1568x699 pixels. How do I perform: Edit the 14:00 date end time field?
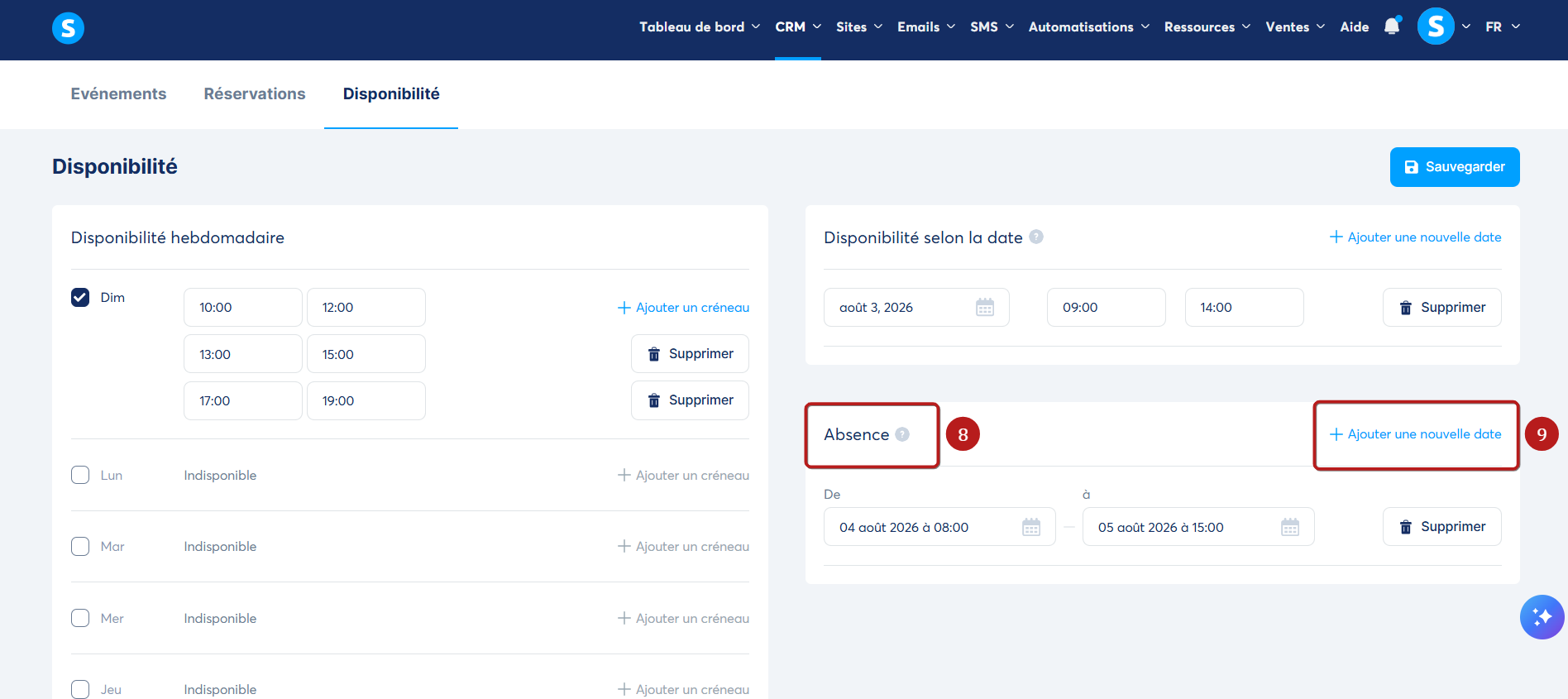point(1245,308)
